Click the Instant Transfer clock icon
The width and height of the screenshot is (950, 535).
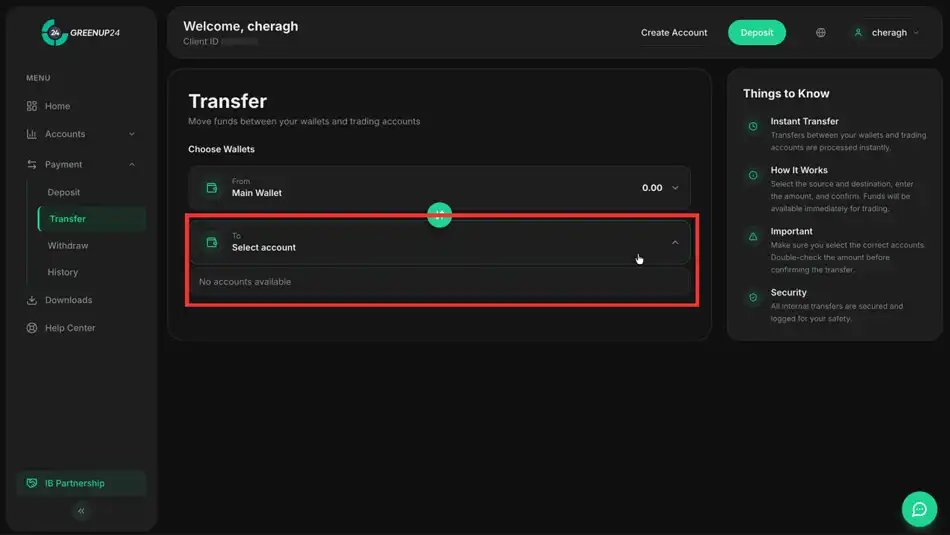click(x=753, y=126)
